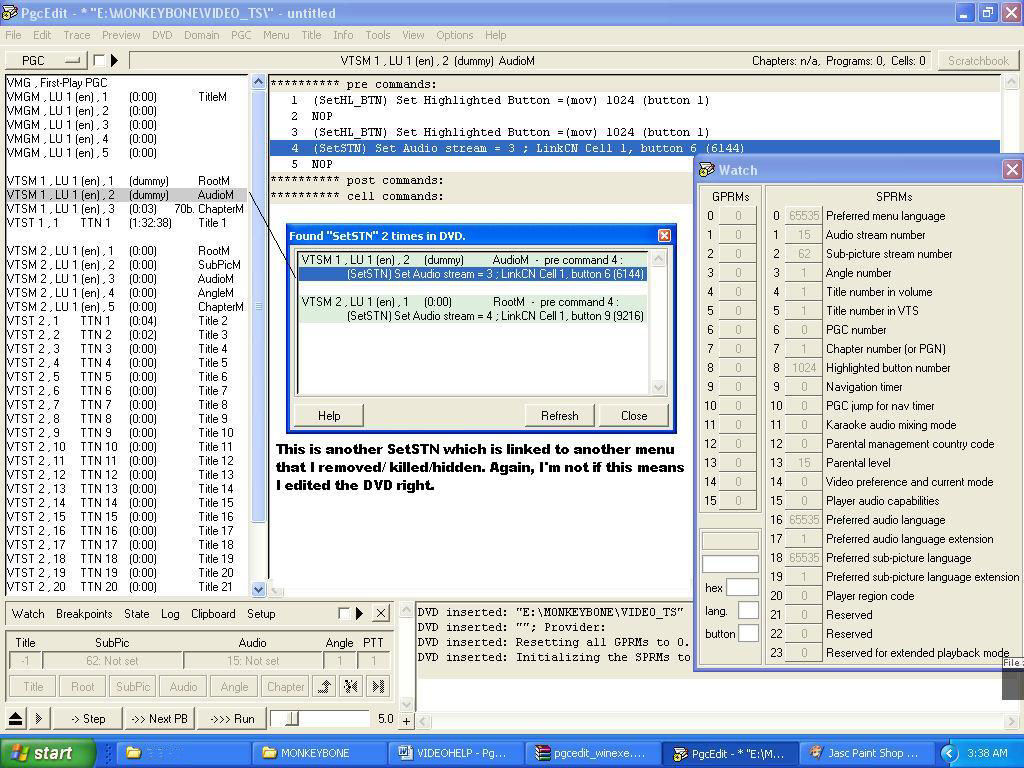Click the PGC list scroll down arrow
This screenshot has width=1024, height=768.
pyautogui.click(x=259, y=589)
